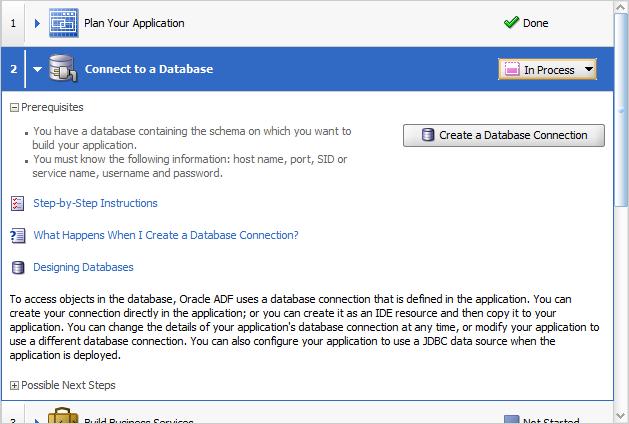This screenshot has height=424, width=629.
Task: Click the Plan Your Application step icon
Action: (x=64, y=23)
